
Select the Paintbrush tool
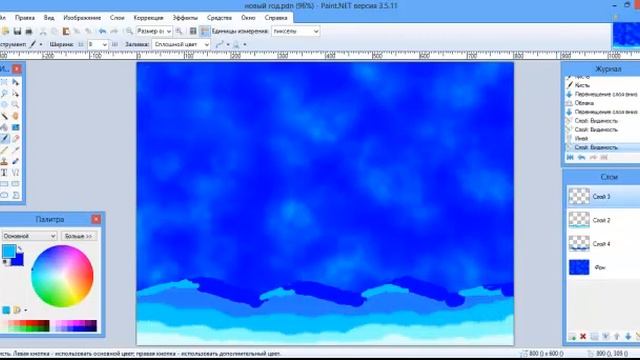4,139
